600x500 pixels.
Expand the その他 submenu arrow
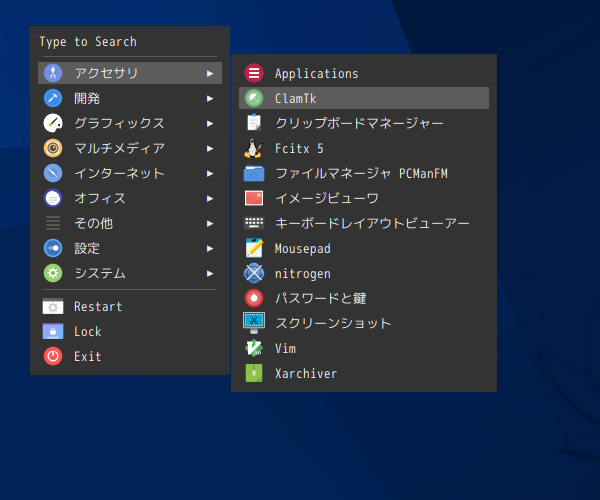[210, 223]
